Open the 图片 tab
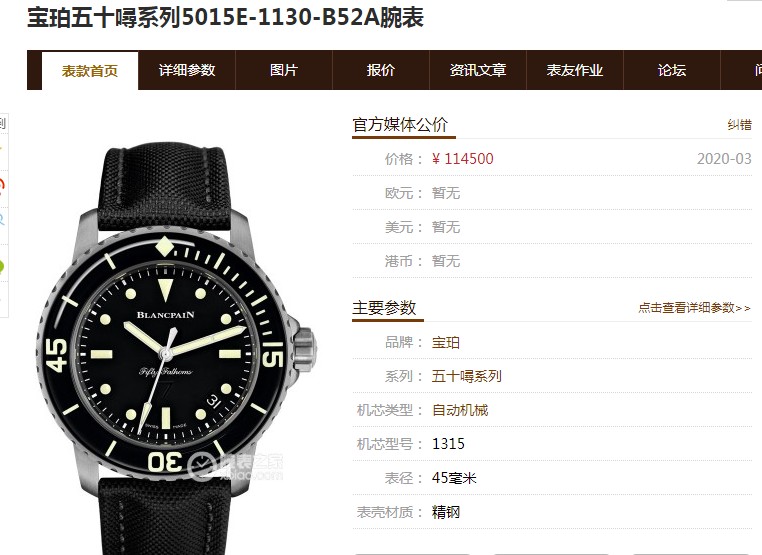 click(284, 70)
